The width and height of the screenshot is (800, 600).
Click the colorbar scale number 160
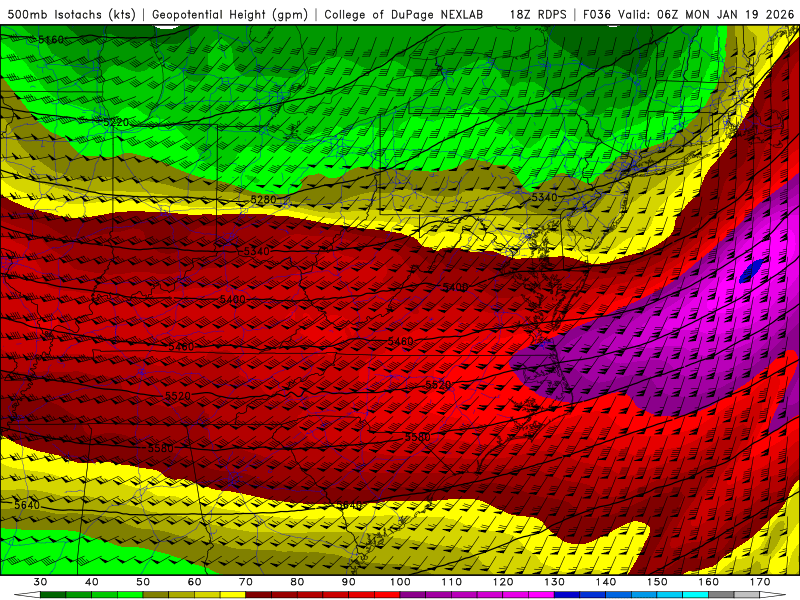(709, 582)
